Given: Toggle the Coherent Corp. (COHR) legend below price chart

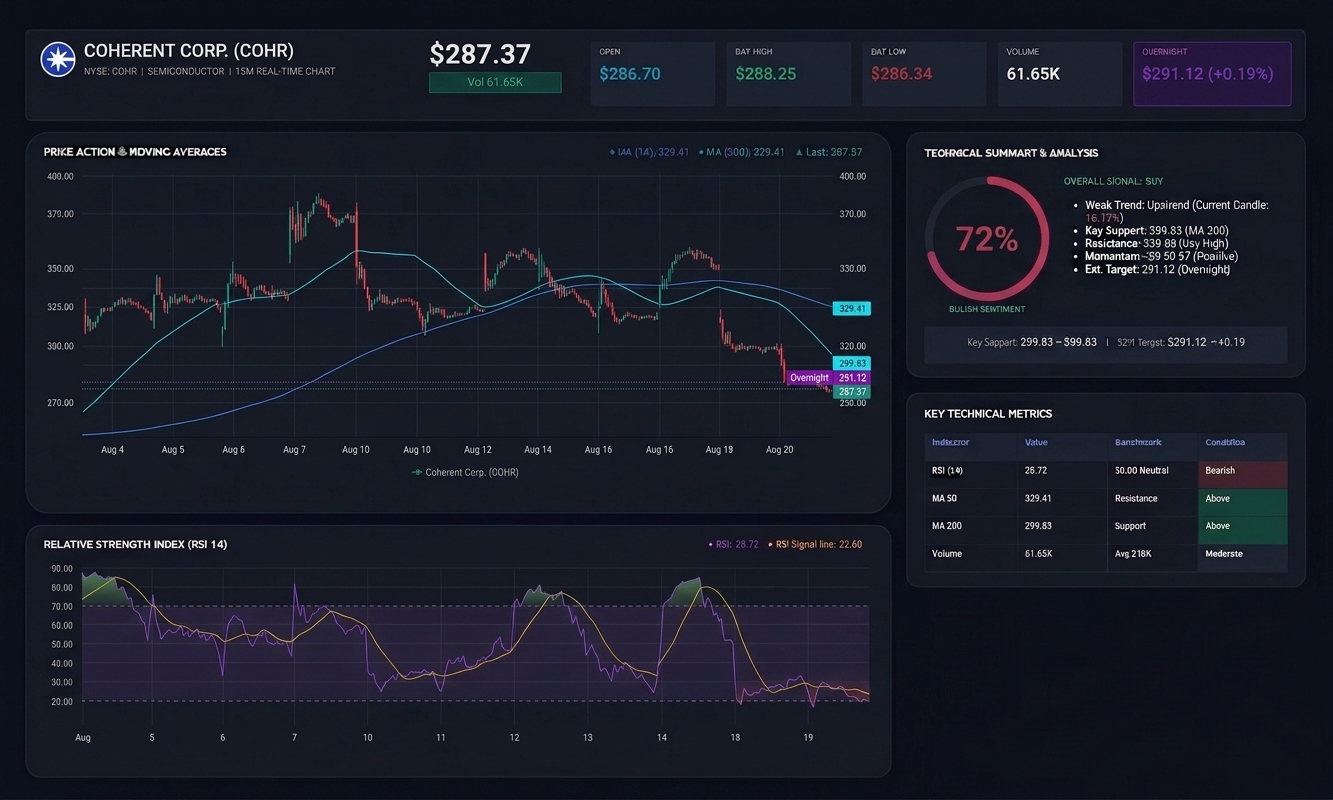Looking at the screenshot, I should 465,472.
